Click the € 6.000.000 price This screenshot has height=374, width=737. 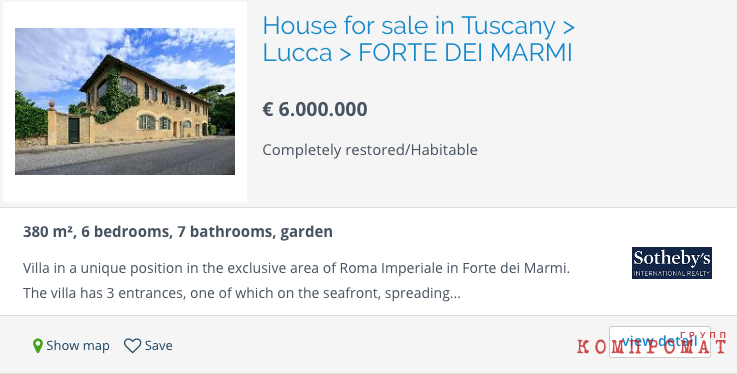[315, 109]
